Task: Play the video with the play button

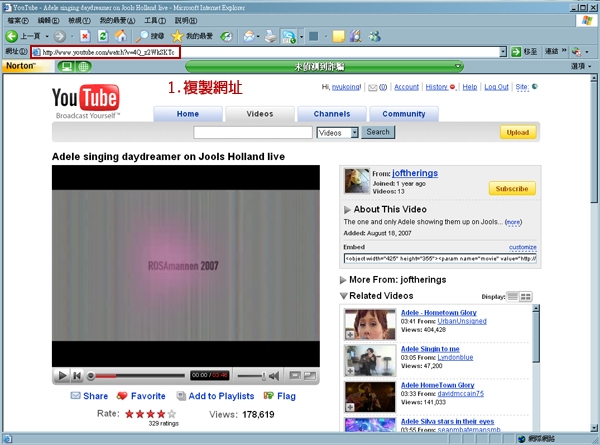Action: (62, 376)
